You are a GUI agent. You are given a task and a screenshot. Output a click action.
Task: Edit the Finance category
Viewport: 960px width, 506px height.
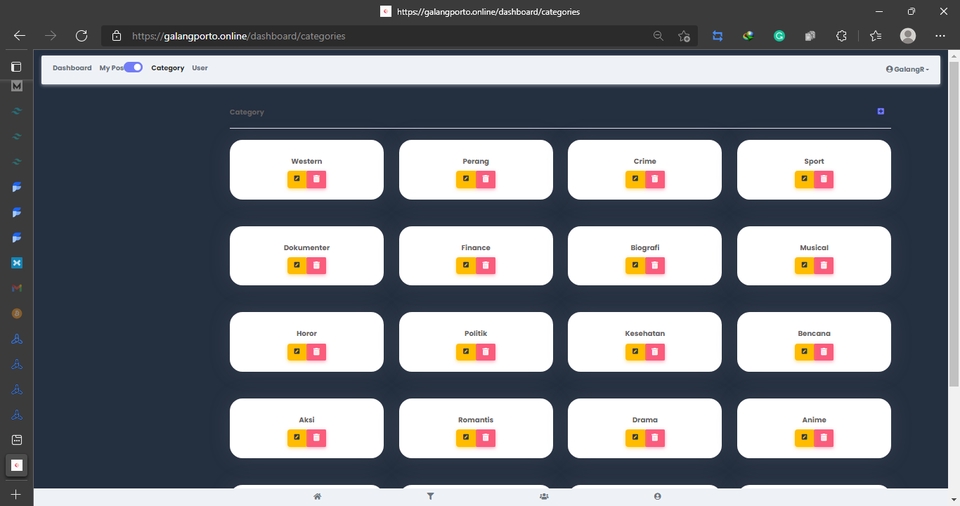pos(466,265)
